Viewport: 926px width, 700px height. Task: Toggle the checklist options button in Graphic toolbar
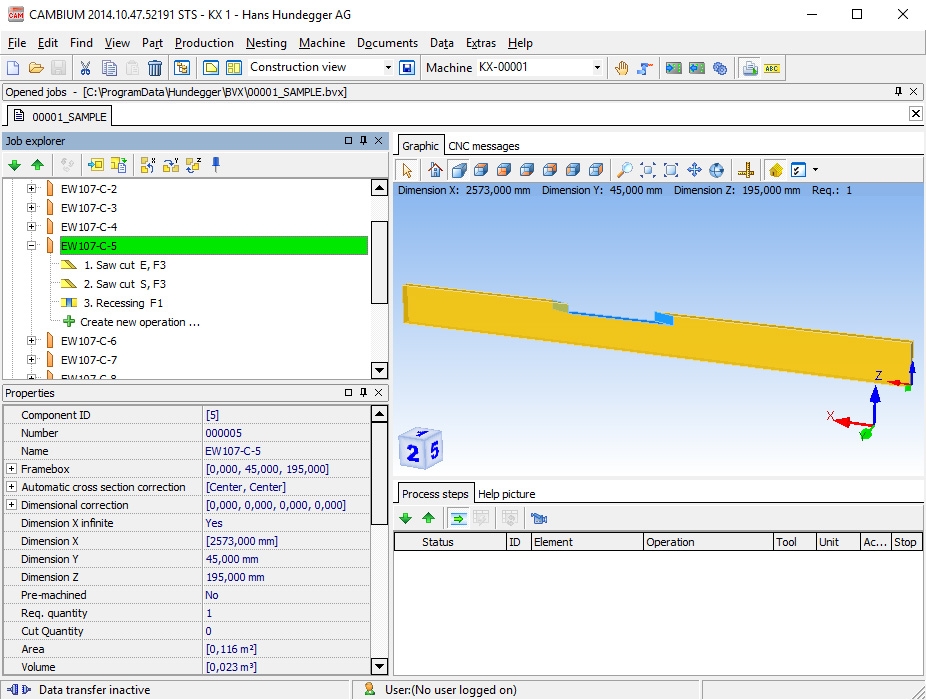798,170
